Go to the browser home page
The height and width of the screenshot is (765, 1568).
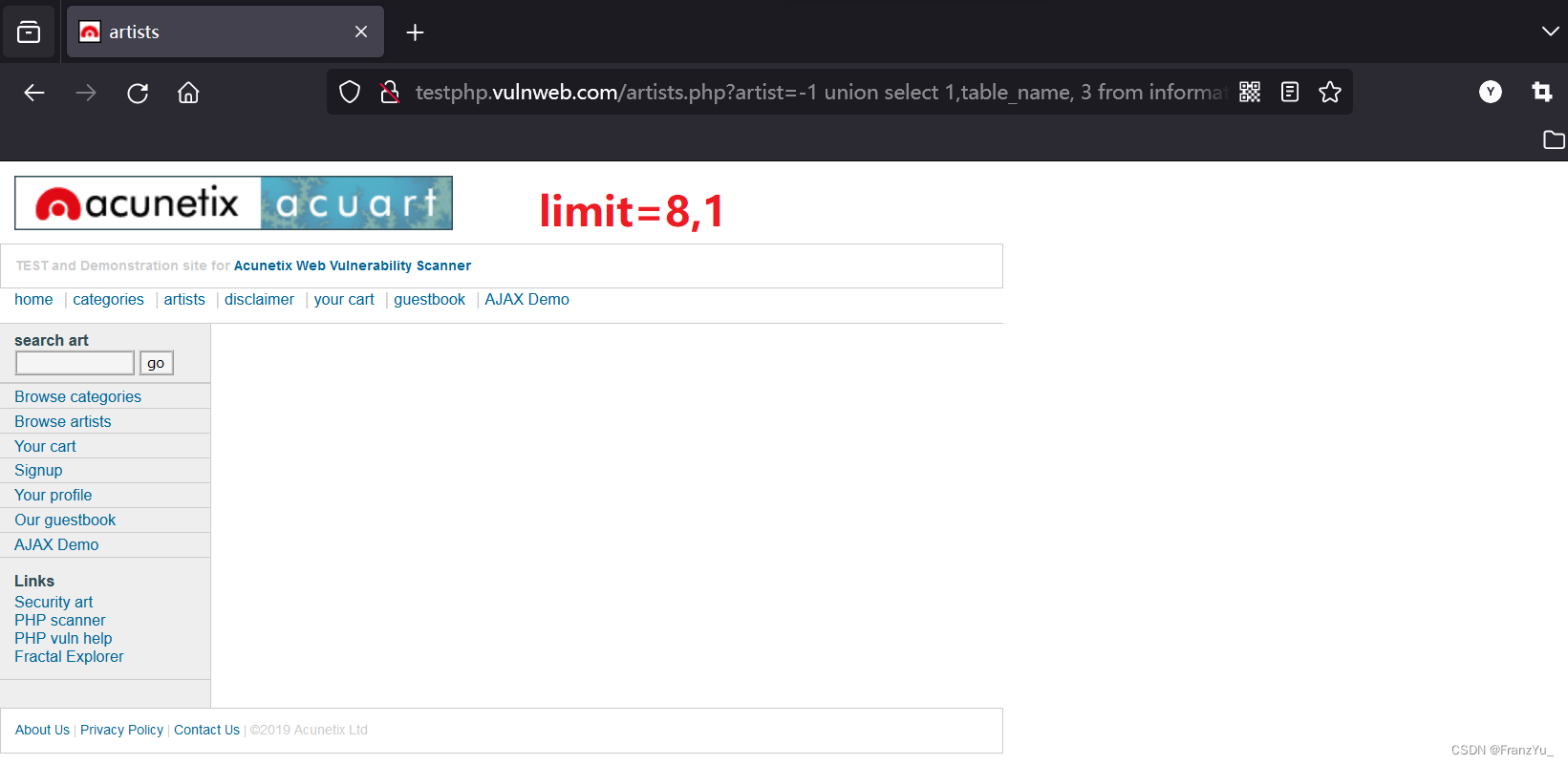tap(188, 93)
